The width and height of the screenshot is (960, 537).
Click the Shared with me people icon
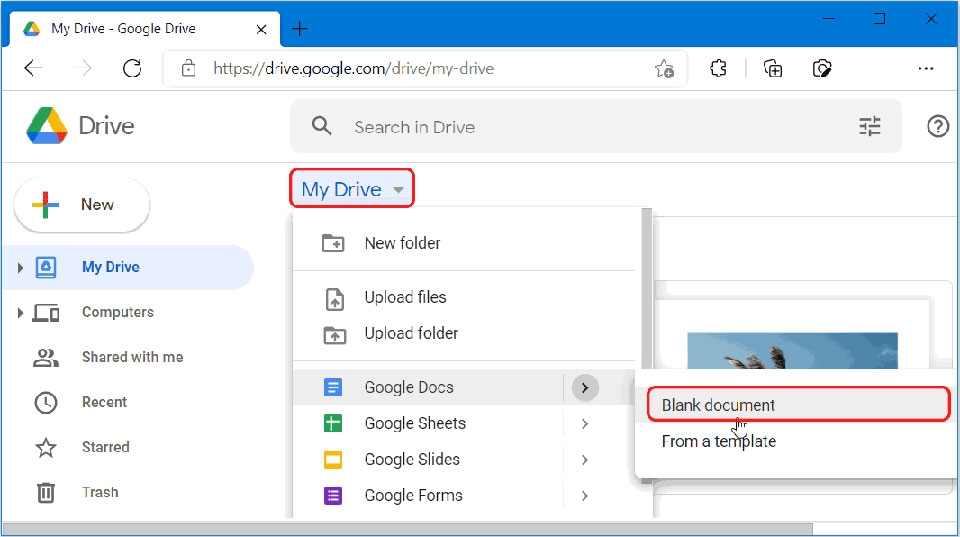pyautogui.click(x=46, y=358)
